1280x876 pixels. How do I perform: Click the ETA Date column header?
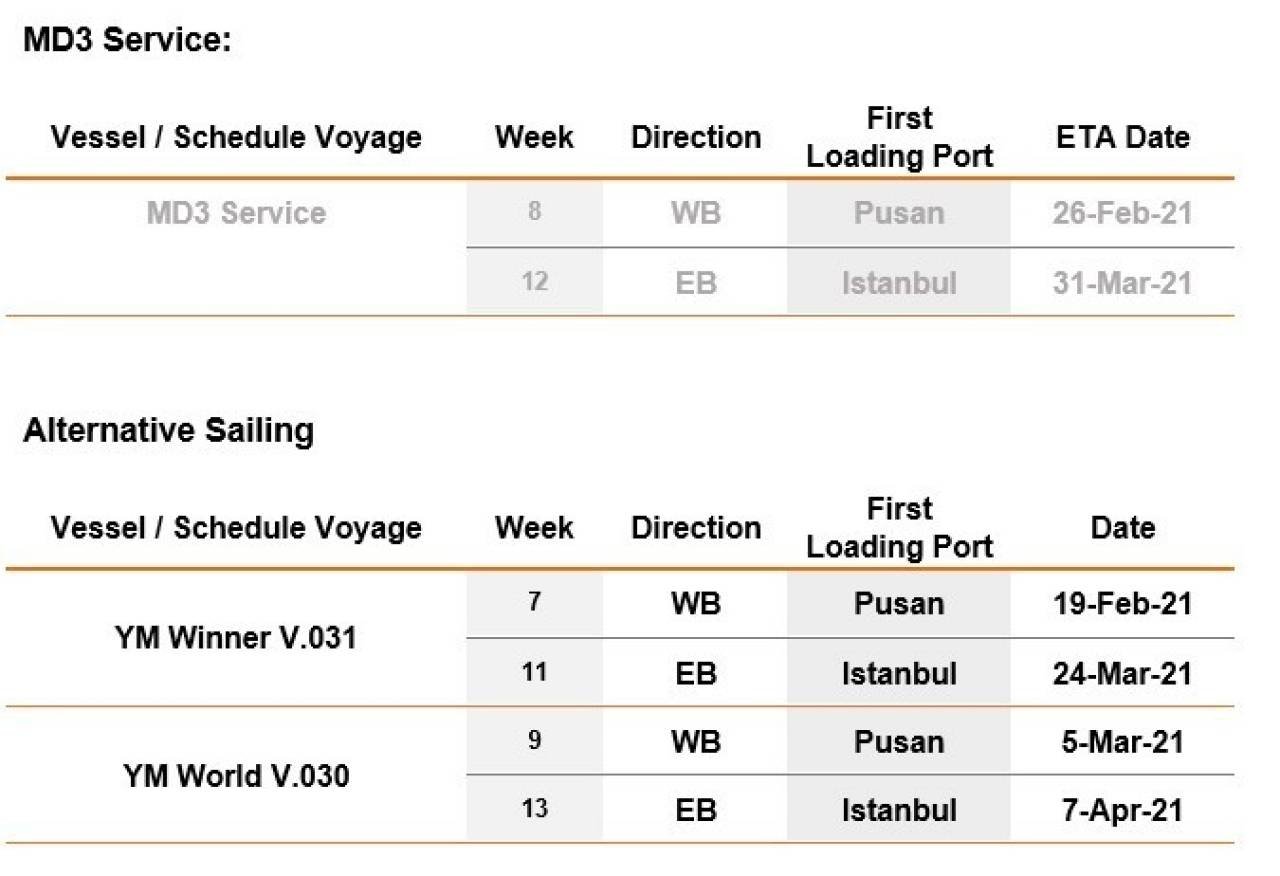click(1122, 137)
